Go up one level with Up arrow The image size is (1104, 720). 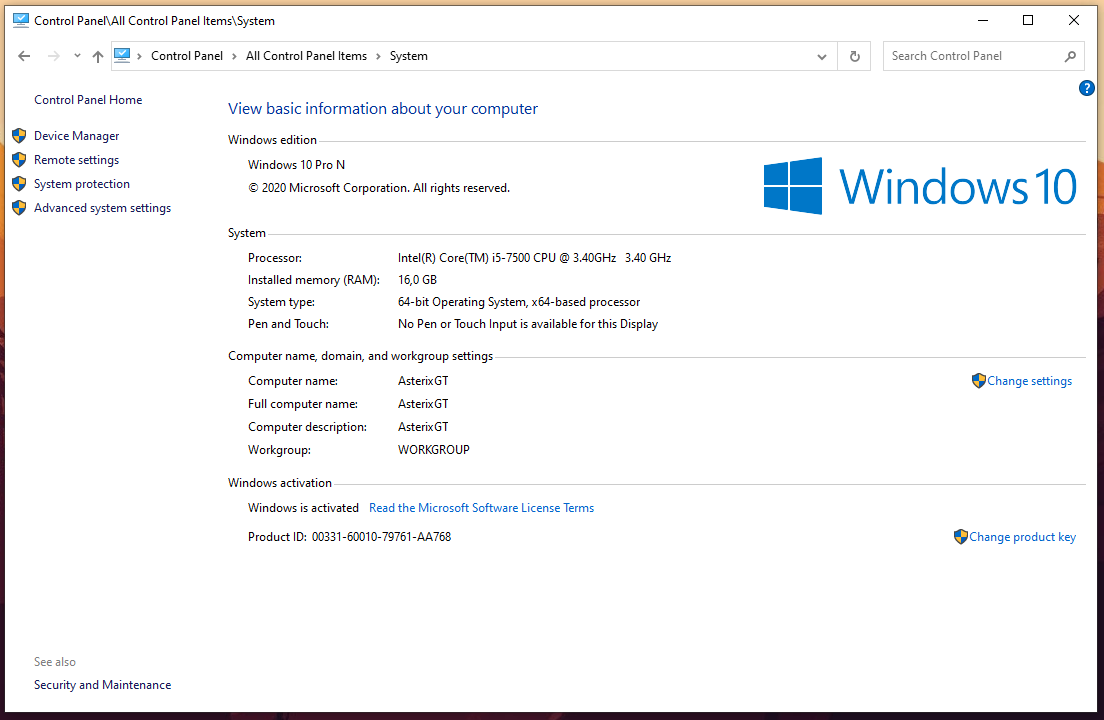point(98,56)
